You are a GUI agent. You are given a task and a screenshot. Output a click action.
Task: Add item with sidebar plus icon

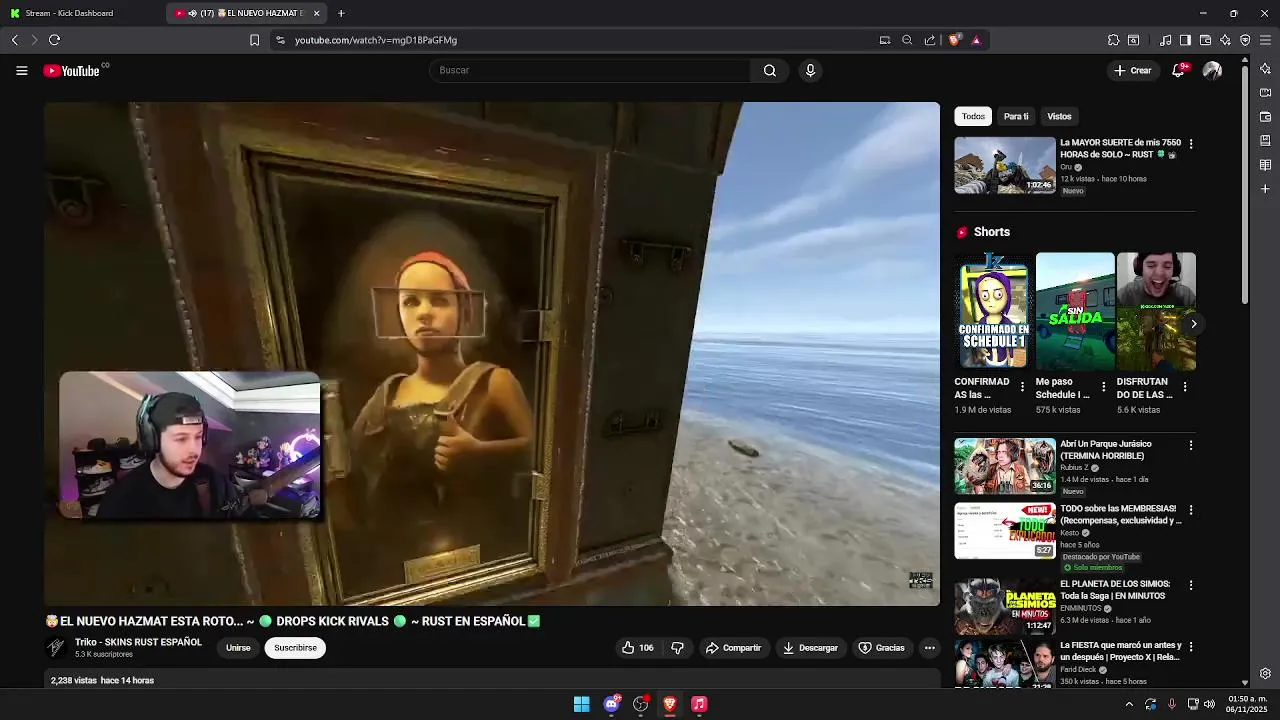tap(1265, 188)
